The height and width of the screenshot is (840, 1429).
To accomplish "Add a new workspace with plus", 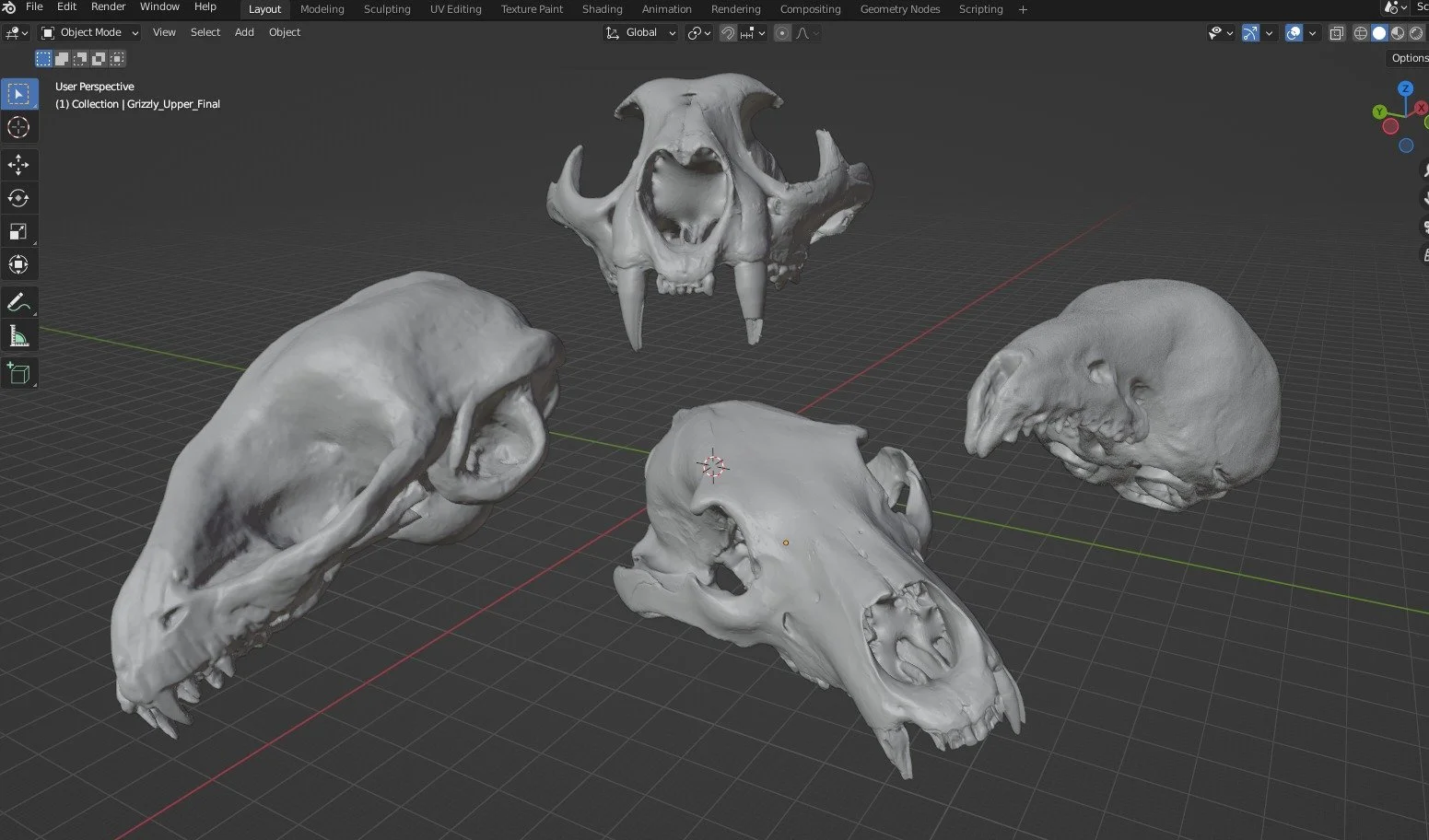I will point(1023,9).
